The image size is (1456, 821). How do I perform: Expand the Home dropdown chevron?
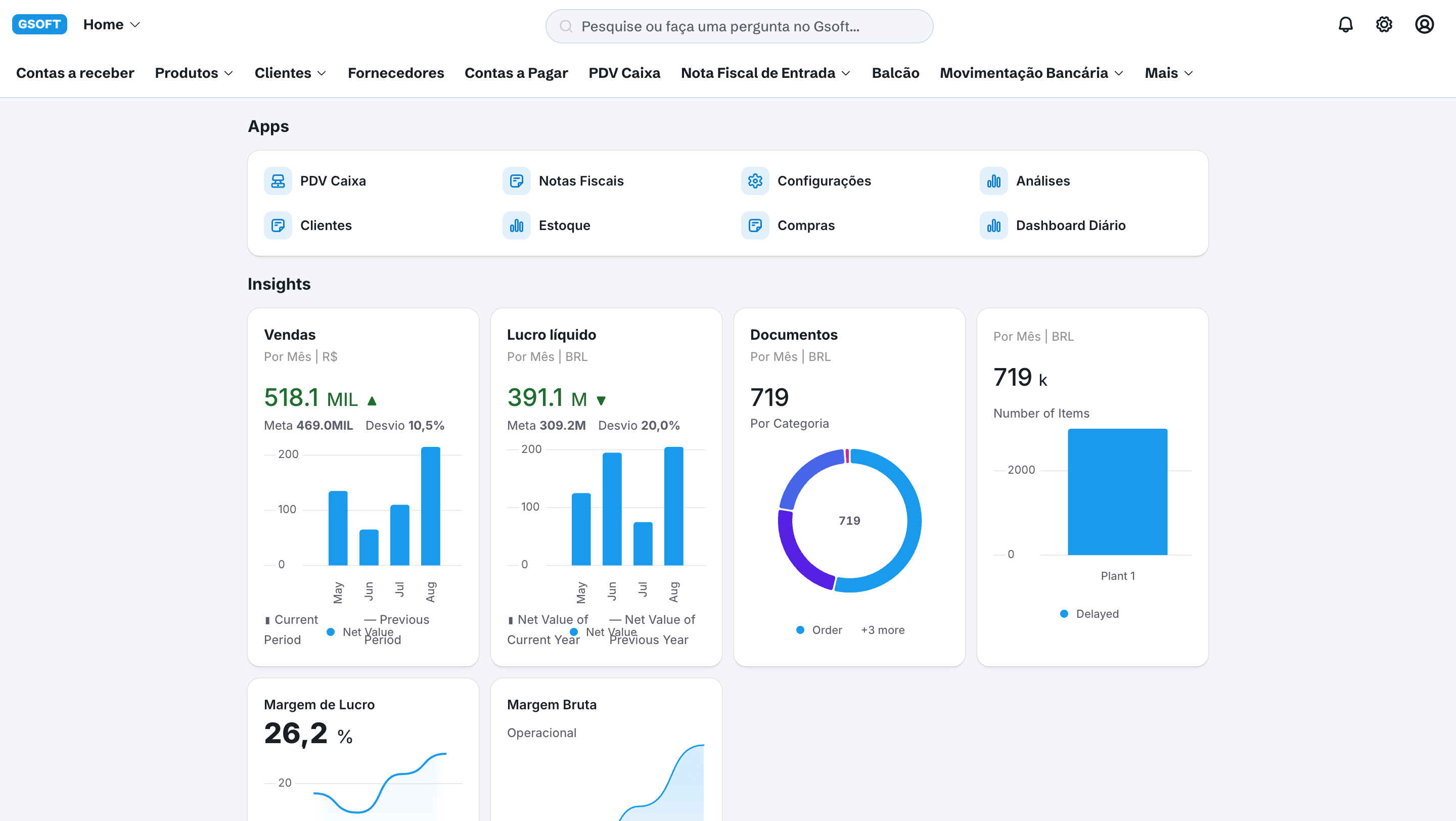(x=135, y=25)
